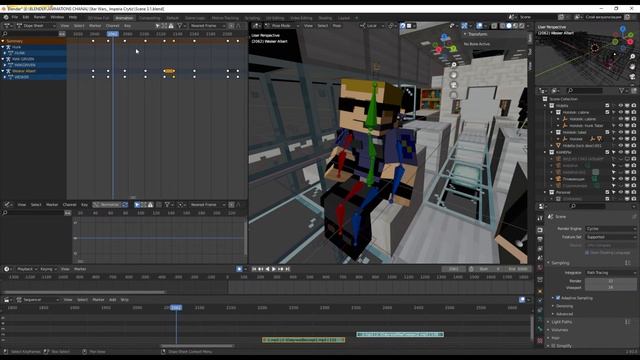The image size is (640, 360).
Task: Select the Summary channel row
Action: pos(33,41)
